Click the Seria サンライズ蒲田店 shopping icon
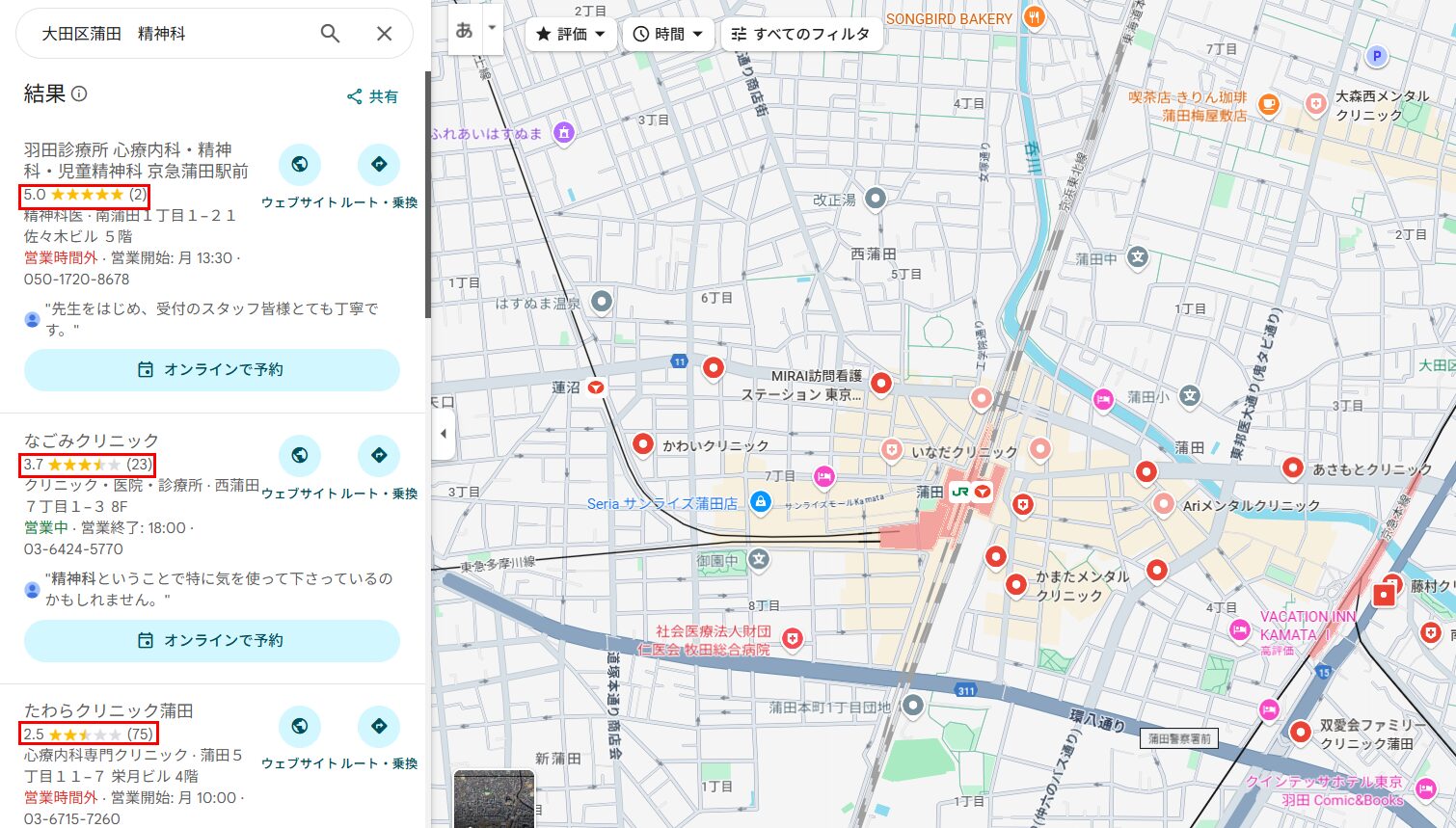Image resolution: width=1456 pixels, height=828 pixels. (760, 501)
